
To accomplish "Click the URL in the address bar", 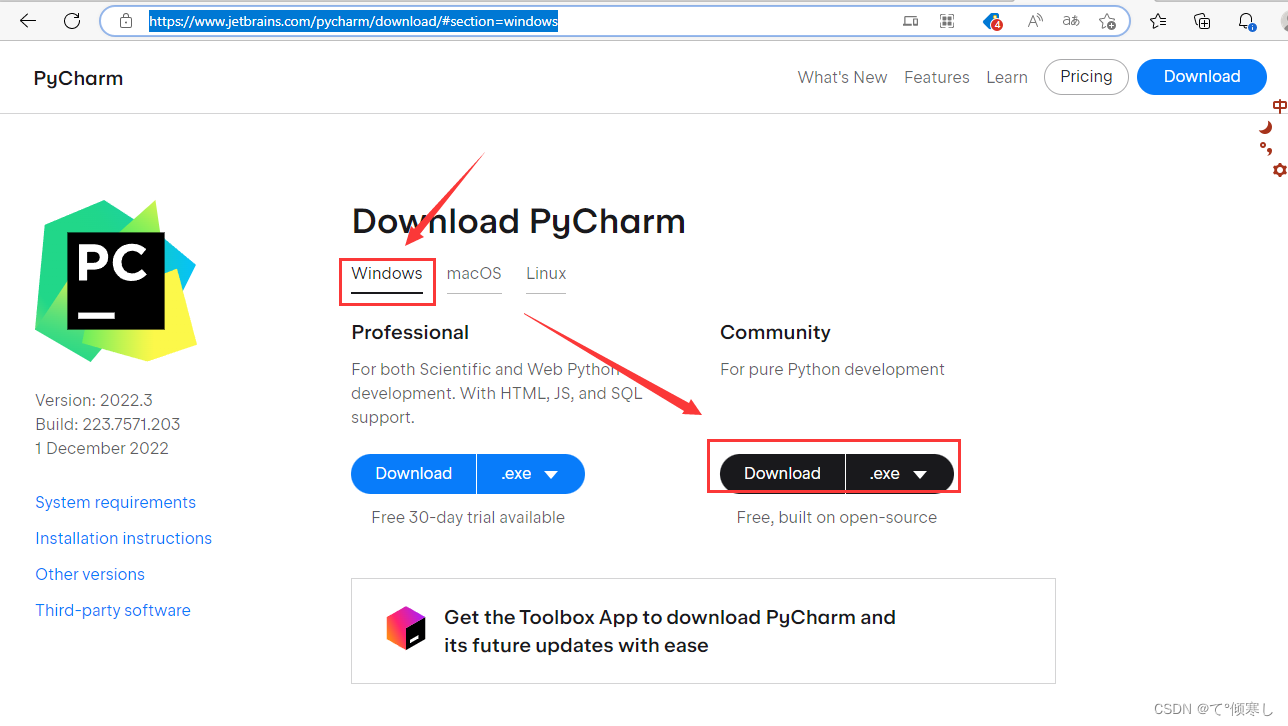I will (354, 20).
